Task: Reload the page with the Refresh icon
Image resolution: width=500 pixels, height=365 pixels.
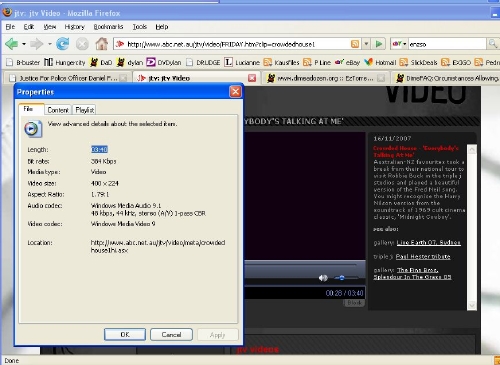Action: (63, 44)
